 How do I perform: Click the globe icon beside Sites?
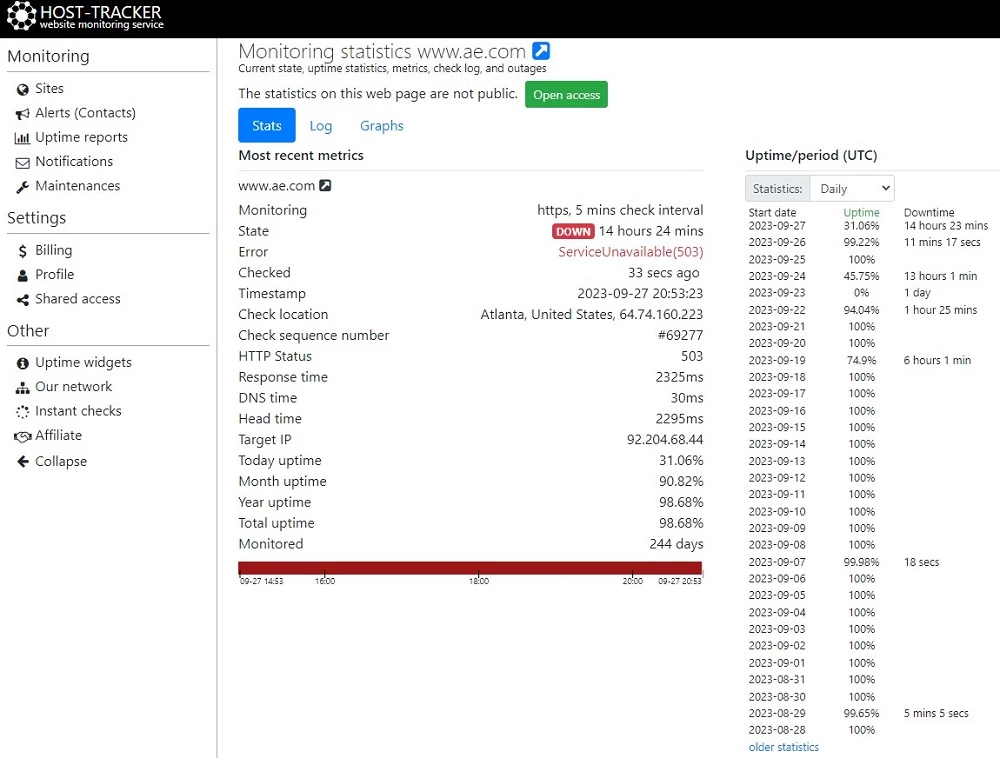point(23,89)
